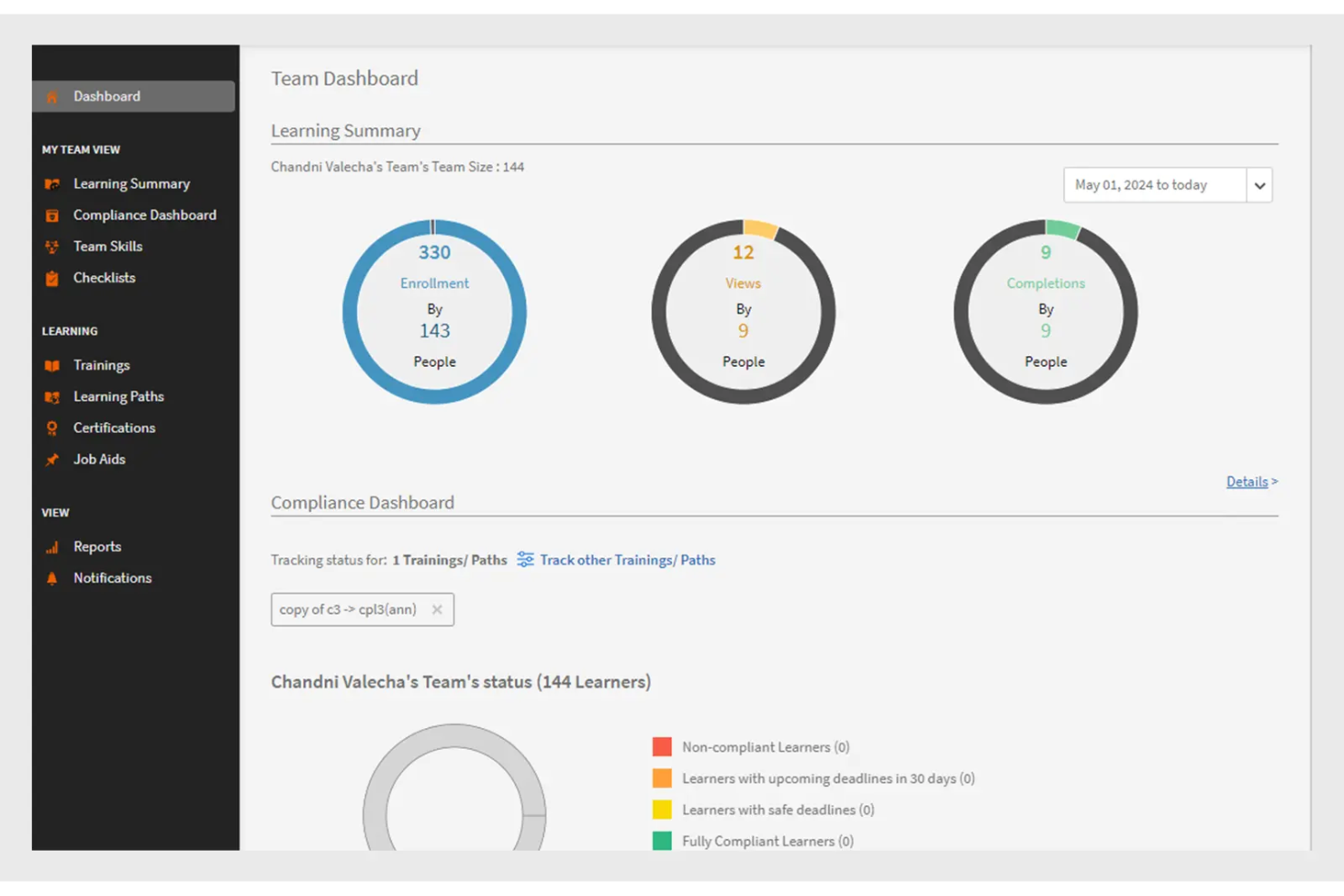Click the blue Enrollment donut chart

(x=434, y=311)
